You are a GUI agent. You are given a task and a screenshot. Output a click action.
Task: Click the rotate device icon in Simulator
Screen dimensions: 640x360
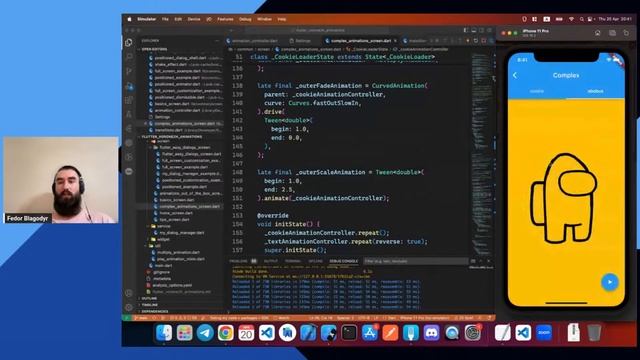pyautogui.click(x=626, y=33)
